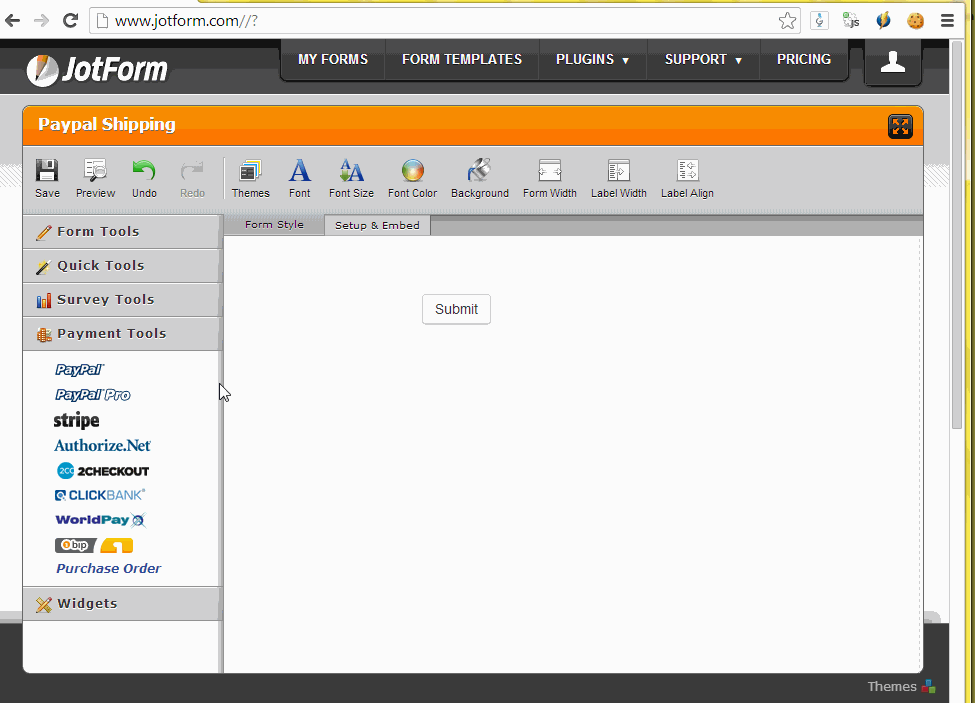Click the Submit button on form

(x=456, y=310)
